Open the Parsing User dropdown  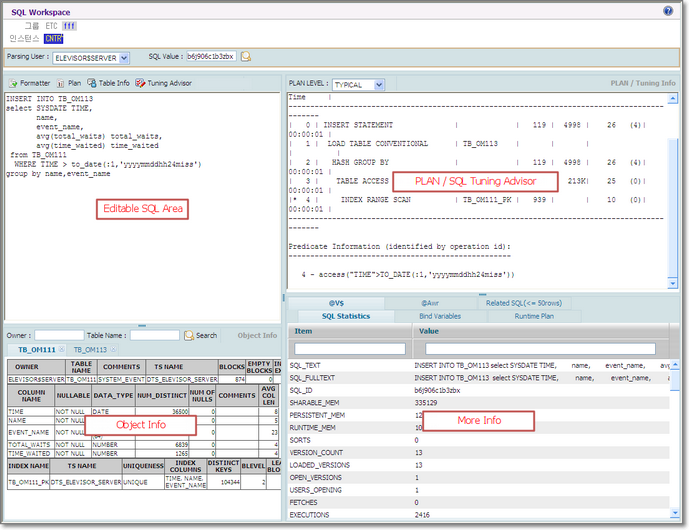click(x=124, y=58)
